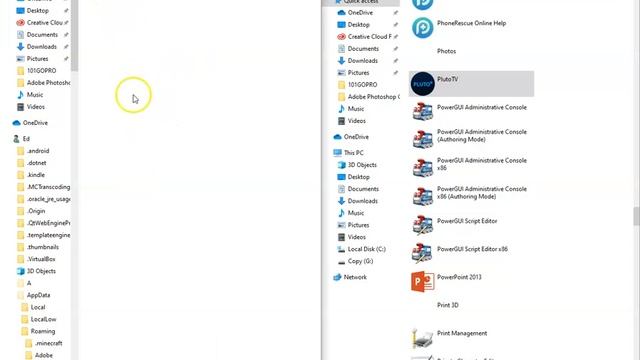This screenshot has height=360, width=640.
Task: Open Adobe Photosh folder in left window
Action: [x=48, y=83]
